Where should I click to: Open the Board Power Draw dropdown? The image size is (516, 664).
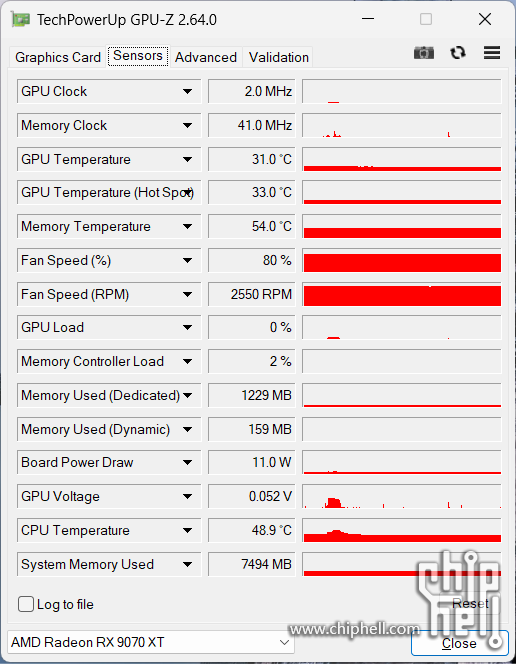point(187,462)
